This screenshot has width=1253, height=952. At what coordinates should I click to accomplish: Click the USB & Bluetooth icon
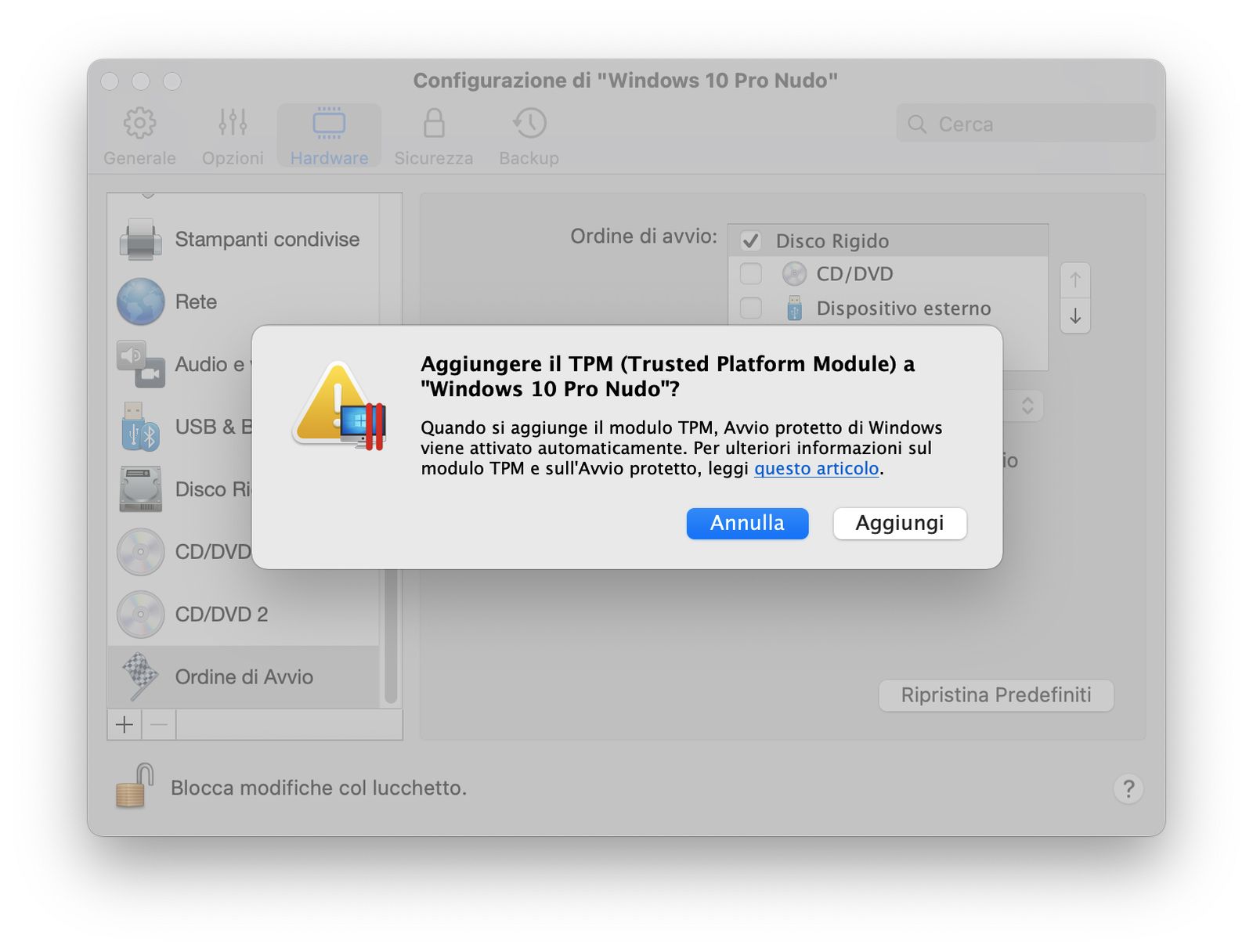pos(141,427)
